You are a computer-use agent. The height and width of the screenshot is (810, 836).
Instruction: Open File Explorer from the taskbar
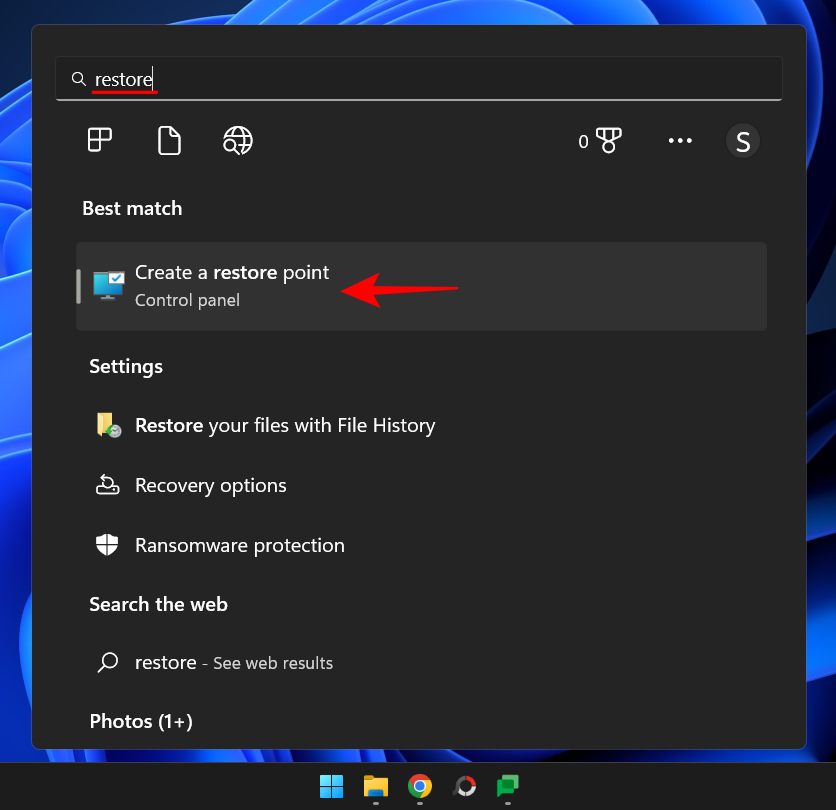point(375,786)
